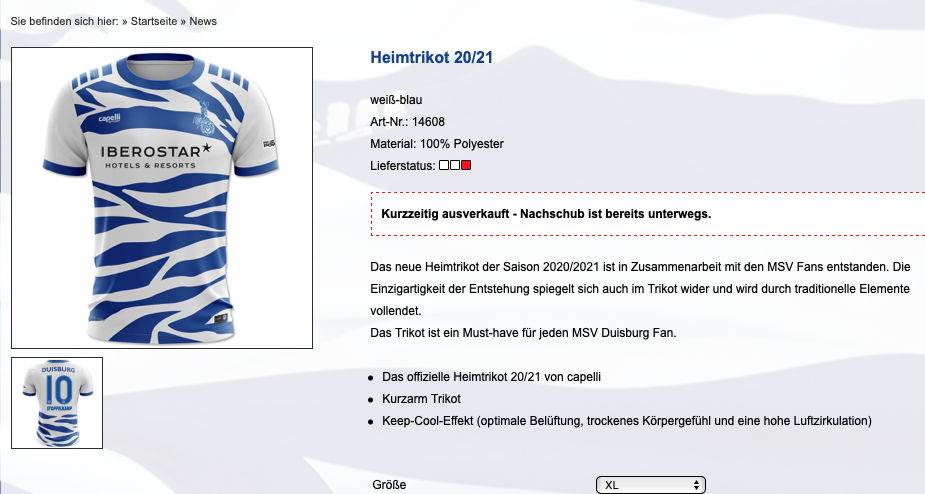Click the Material 100% Polyester line

(x=437, y=143)
